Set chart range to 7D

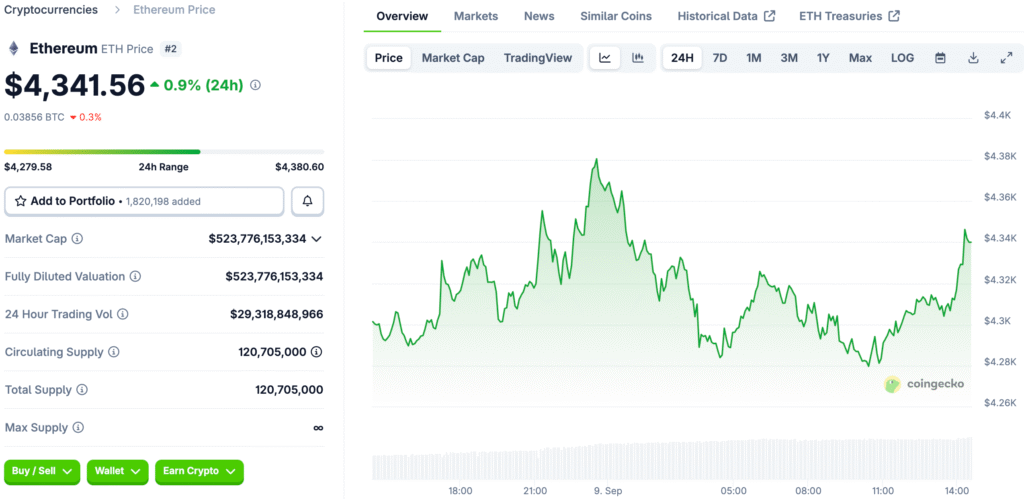click(720, 58)
